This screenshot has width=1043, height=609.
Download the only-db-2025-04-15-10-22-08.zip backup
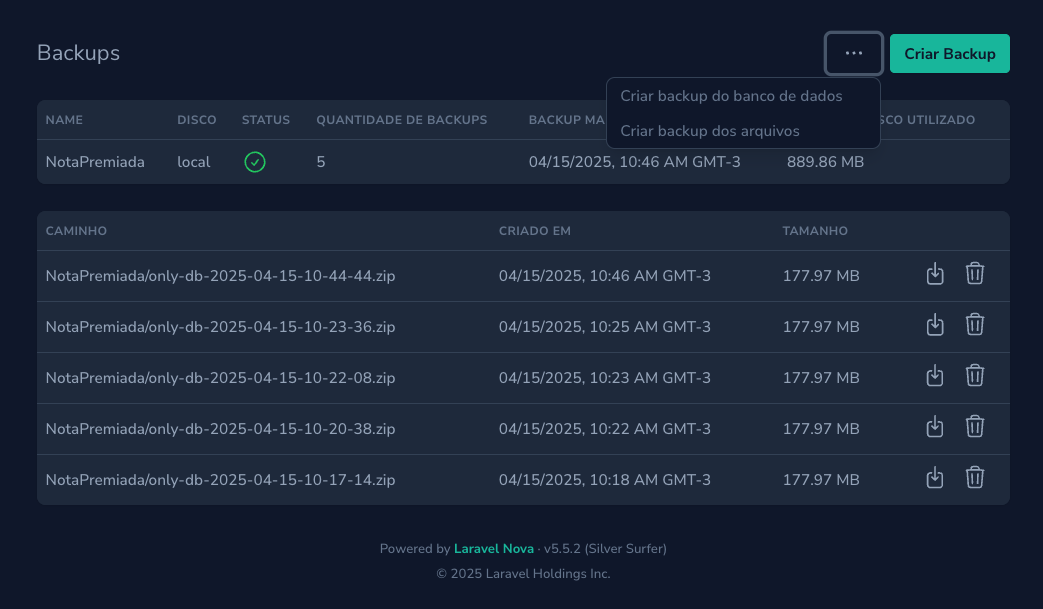coord(935,376)
